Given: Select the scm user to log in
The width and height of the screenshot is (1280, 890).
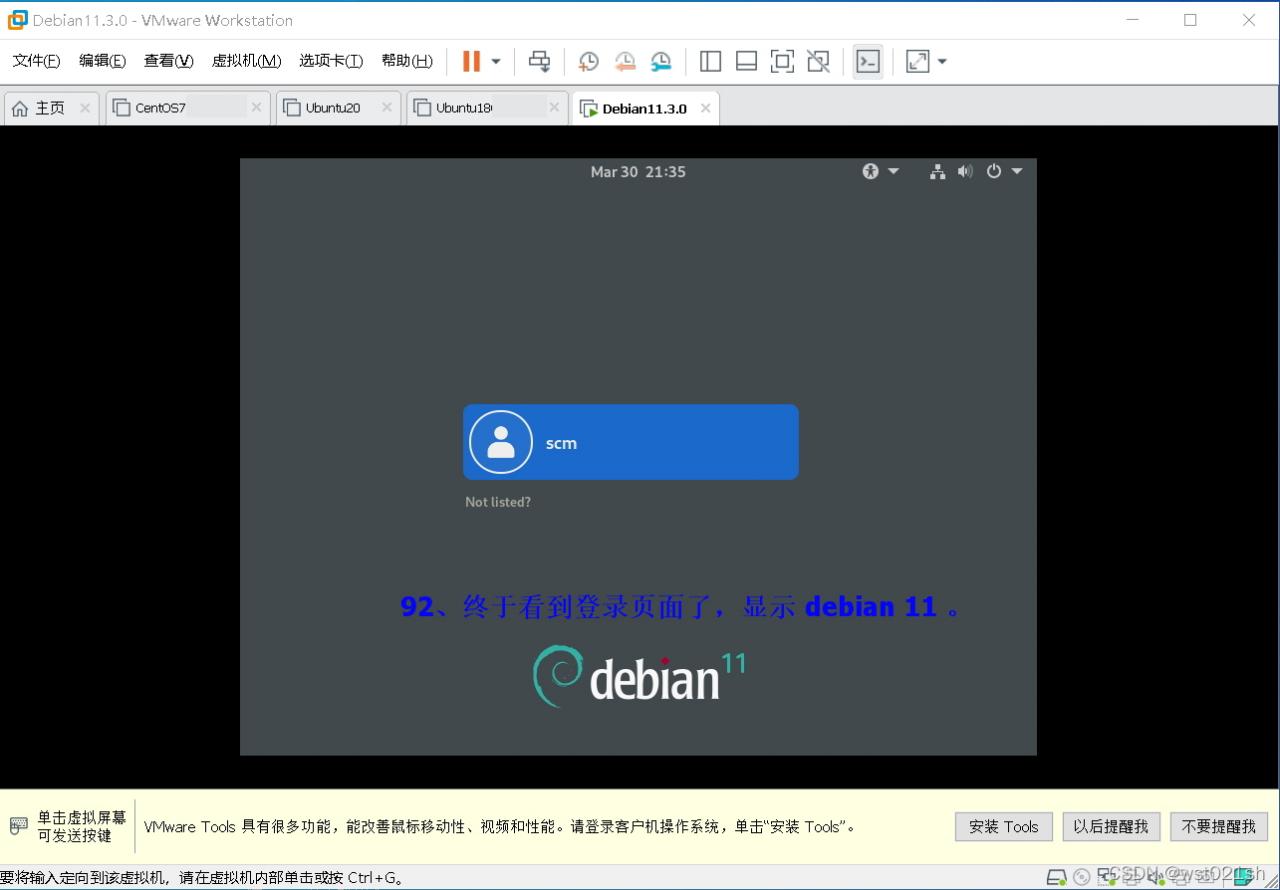Looking at the screenshot, I should click(631, 442).
